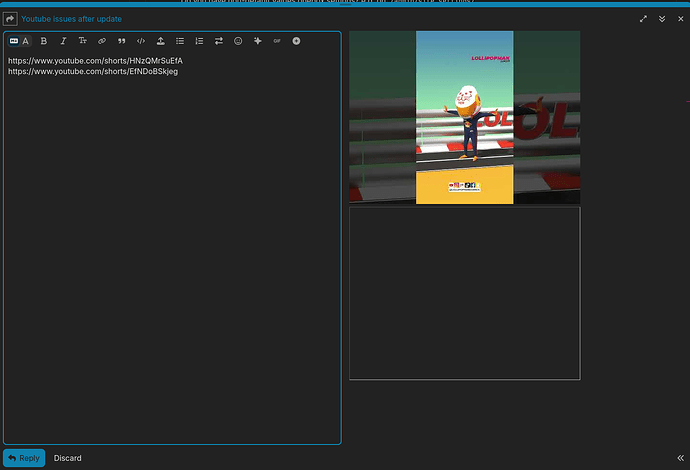Screen dimensions: 690x470
Task: Expand composer to fullscreen
Action: (x=643, y=19)
